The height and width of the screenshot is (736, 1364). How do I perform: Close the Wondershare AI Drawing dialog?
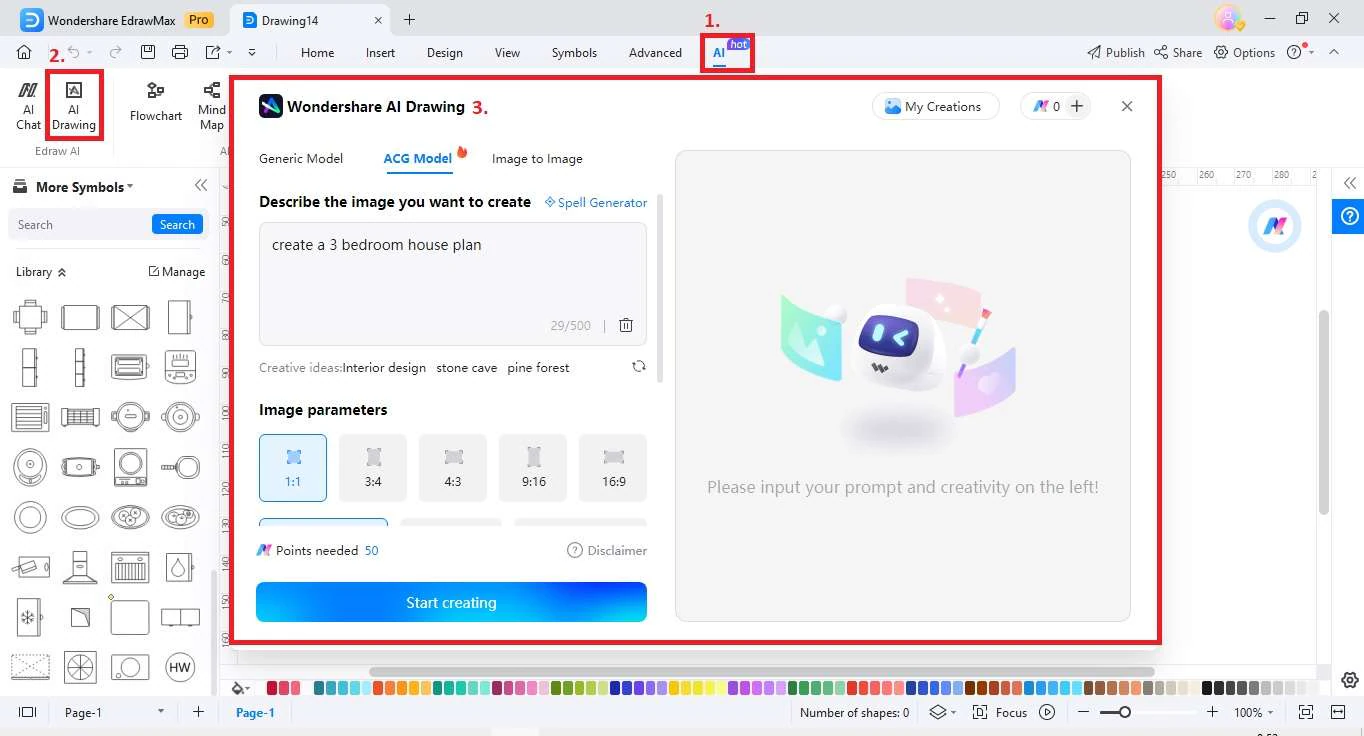click(1127, 106)
